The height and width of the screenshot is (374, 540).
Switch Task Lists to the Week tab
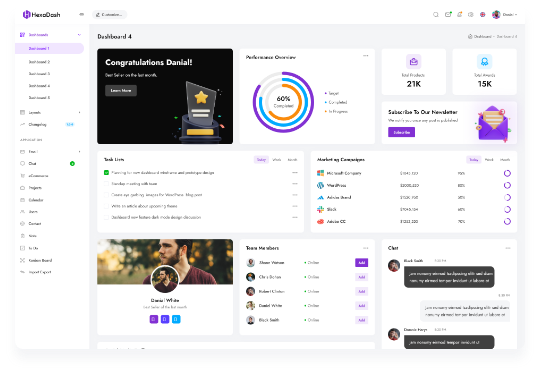click(x=277, y=159)
